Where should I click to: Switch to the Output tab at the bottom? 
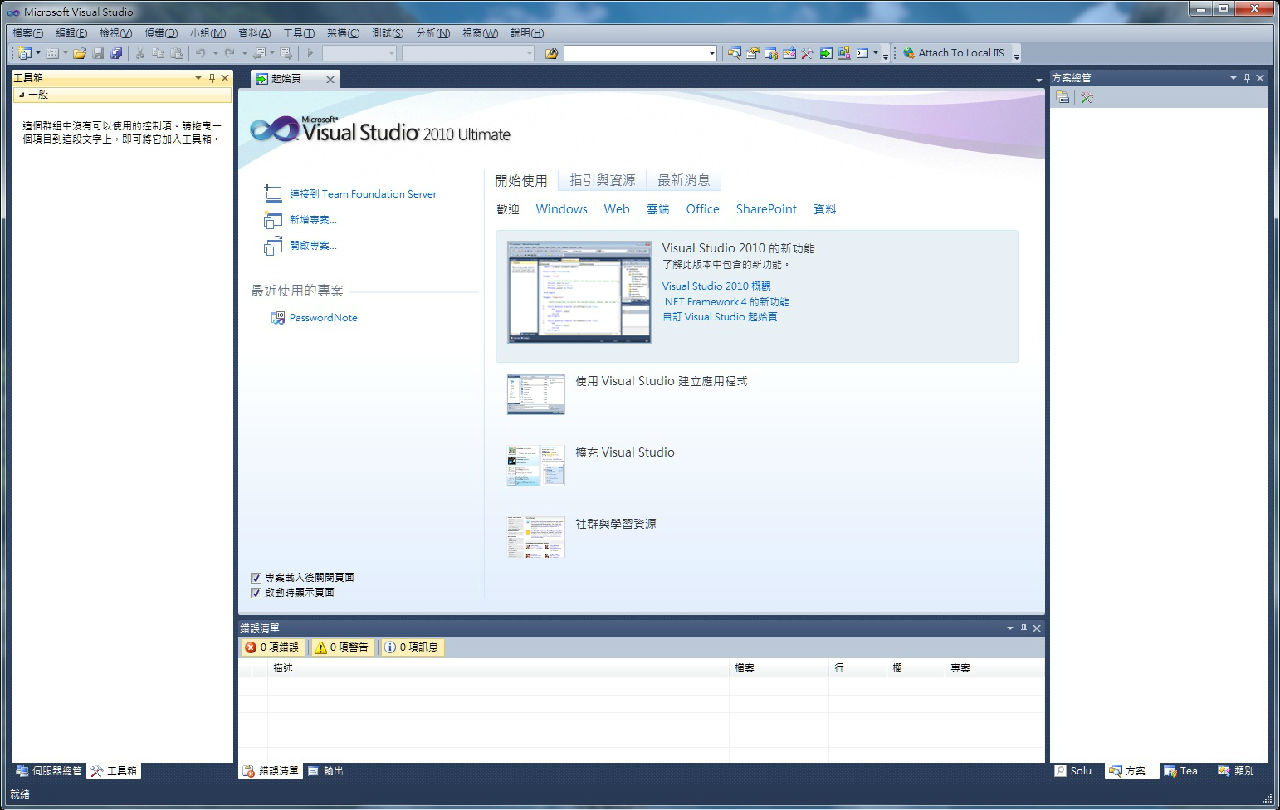tap(326, 771)
